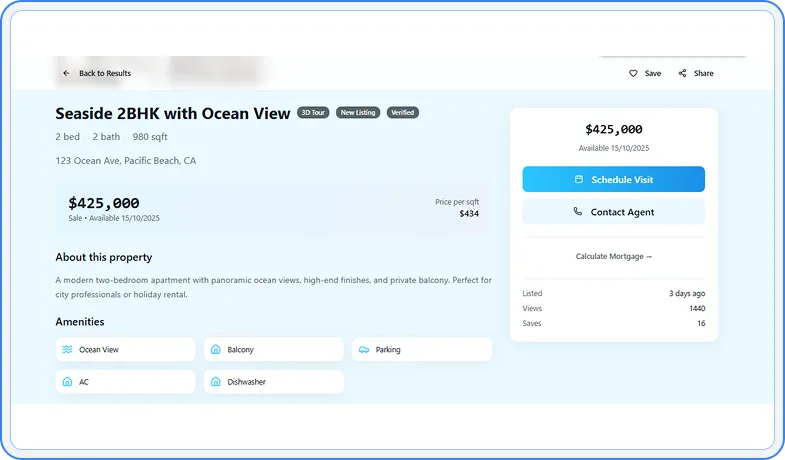Click the back arrow icon

click(x=66, y=73)
